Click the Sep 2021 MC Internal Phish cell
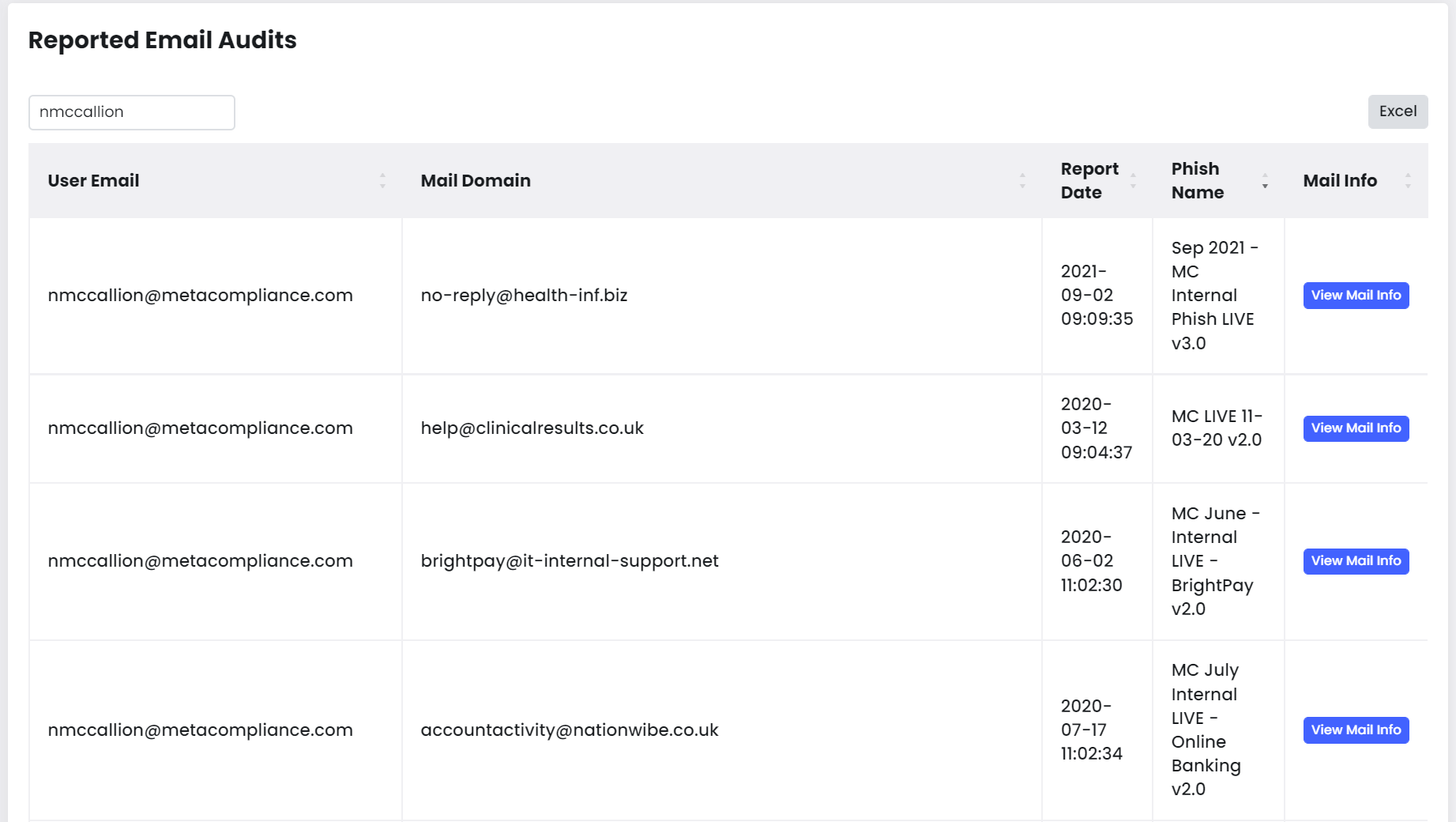The height and width of the screenshot is (822, 1456). [1218, 296]
